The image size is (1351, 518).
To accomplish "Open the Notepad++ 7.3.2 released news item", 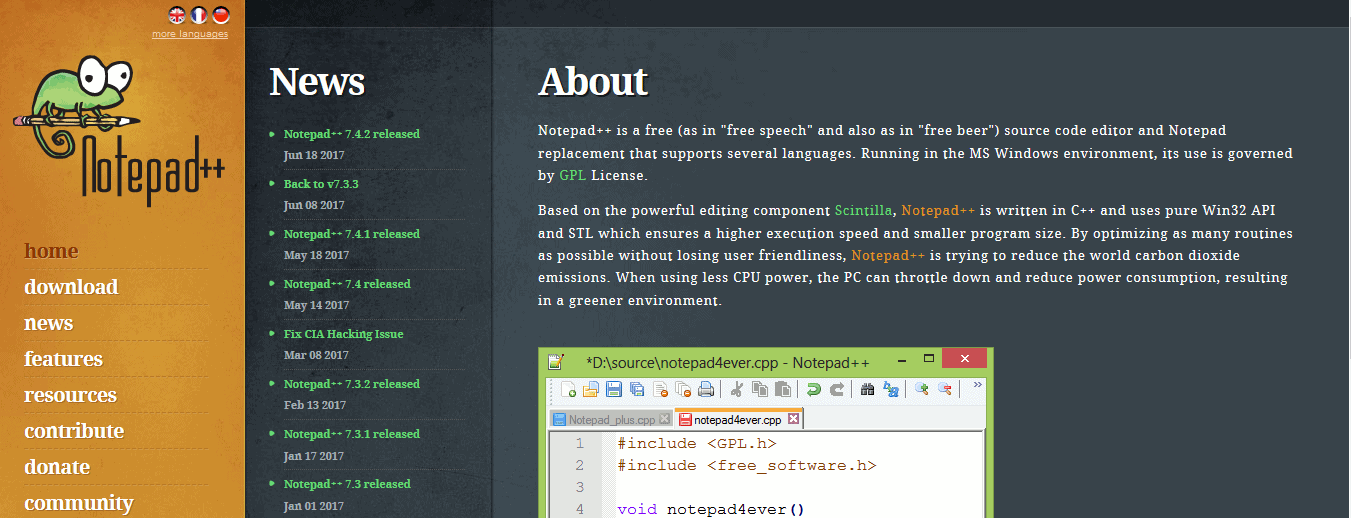I will 352,384.
